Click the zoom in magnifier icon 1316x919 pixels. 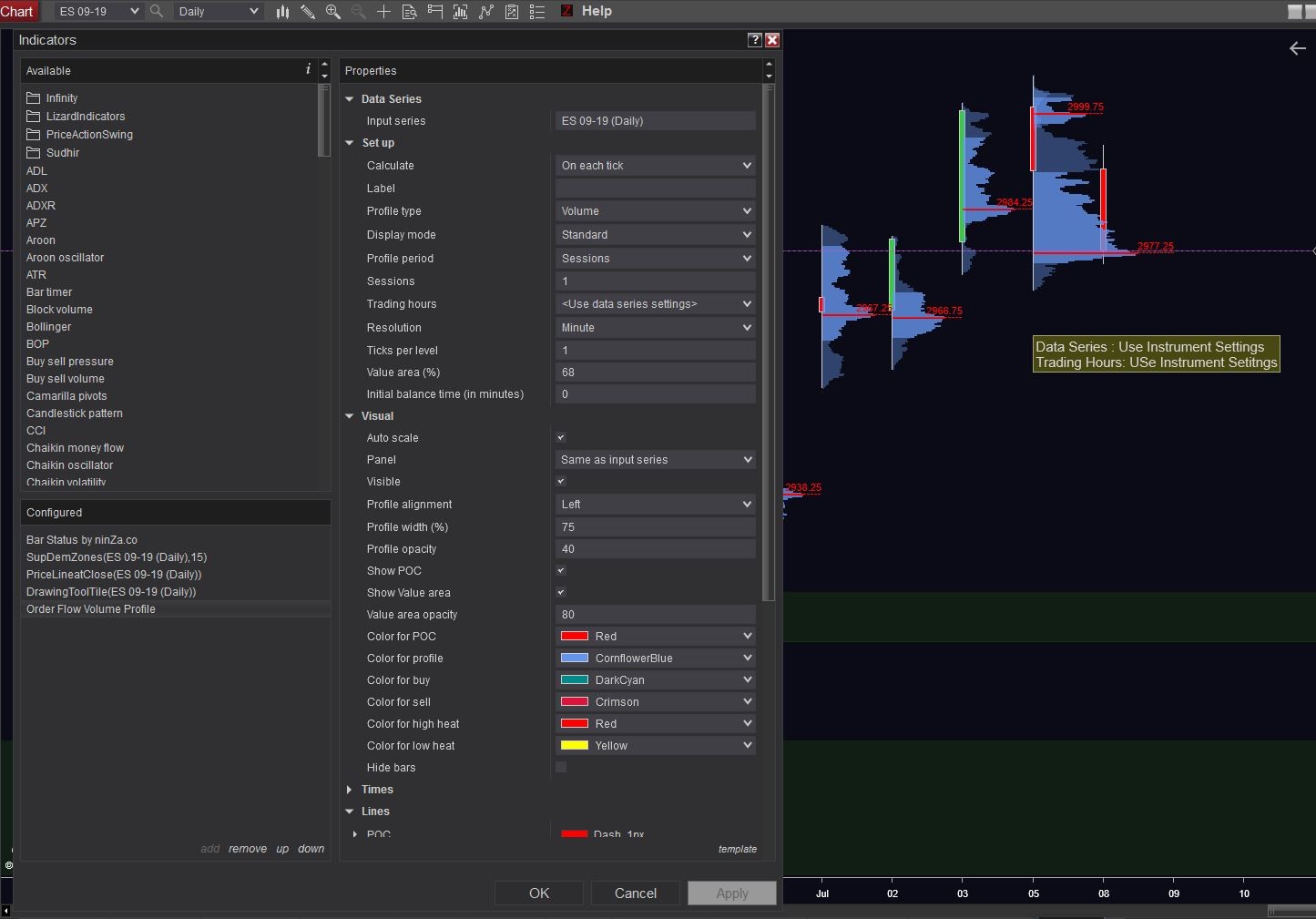point(333,11)
